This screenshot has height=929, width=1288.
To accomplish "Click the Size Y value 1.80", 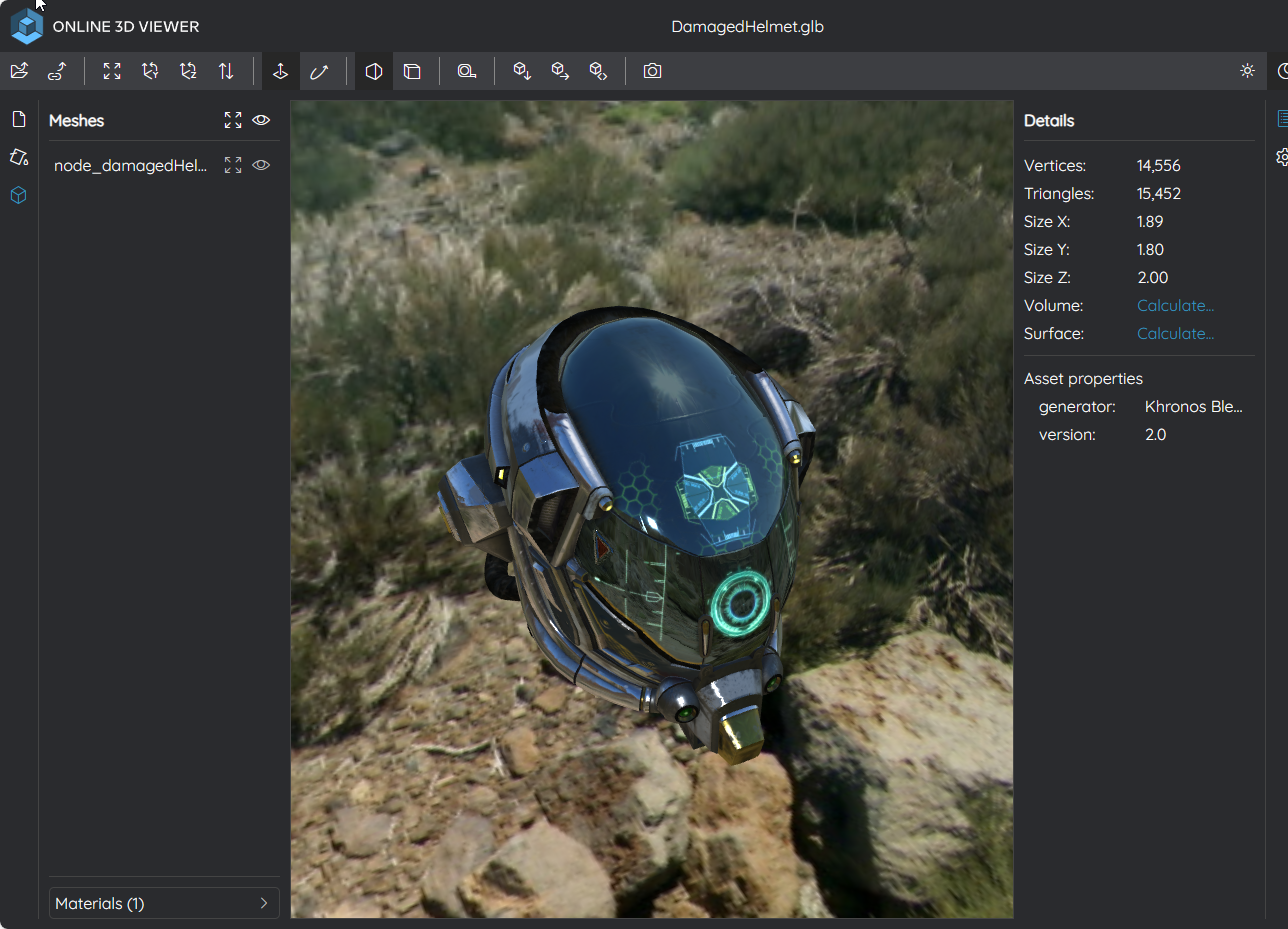I will pyautogui.click(x=1150, y=250).
